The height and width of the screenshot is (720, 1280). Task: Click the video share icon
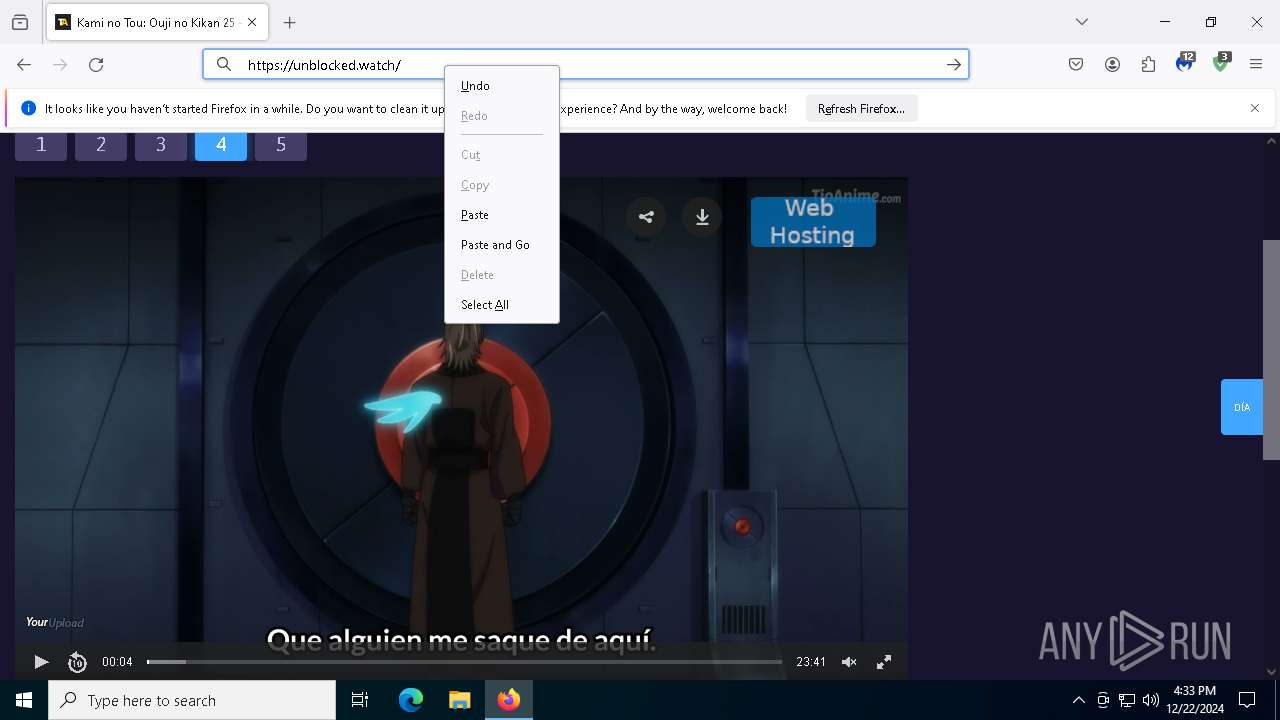646,217
